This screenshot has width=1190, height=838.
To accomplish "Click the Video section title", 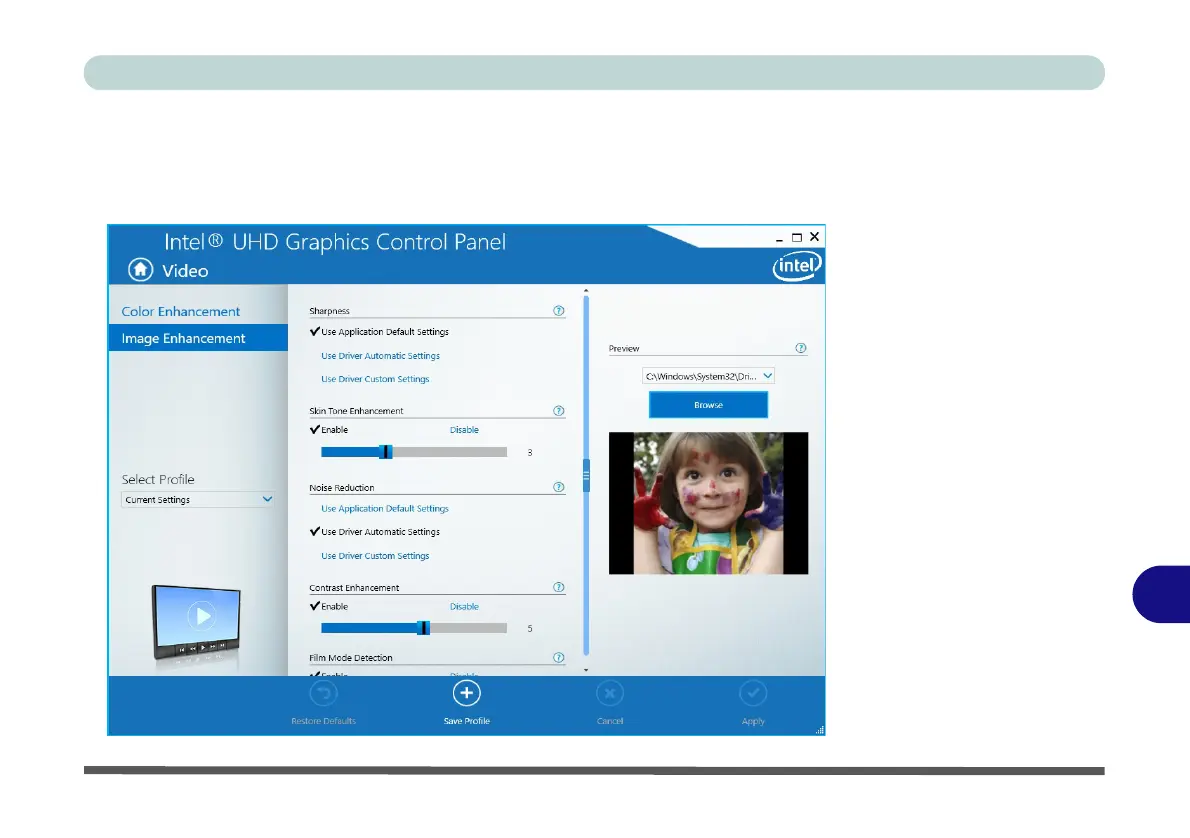I will [184, 271].
